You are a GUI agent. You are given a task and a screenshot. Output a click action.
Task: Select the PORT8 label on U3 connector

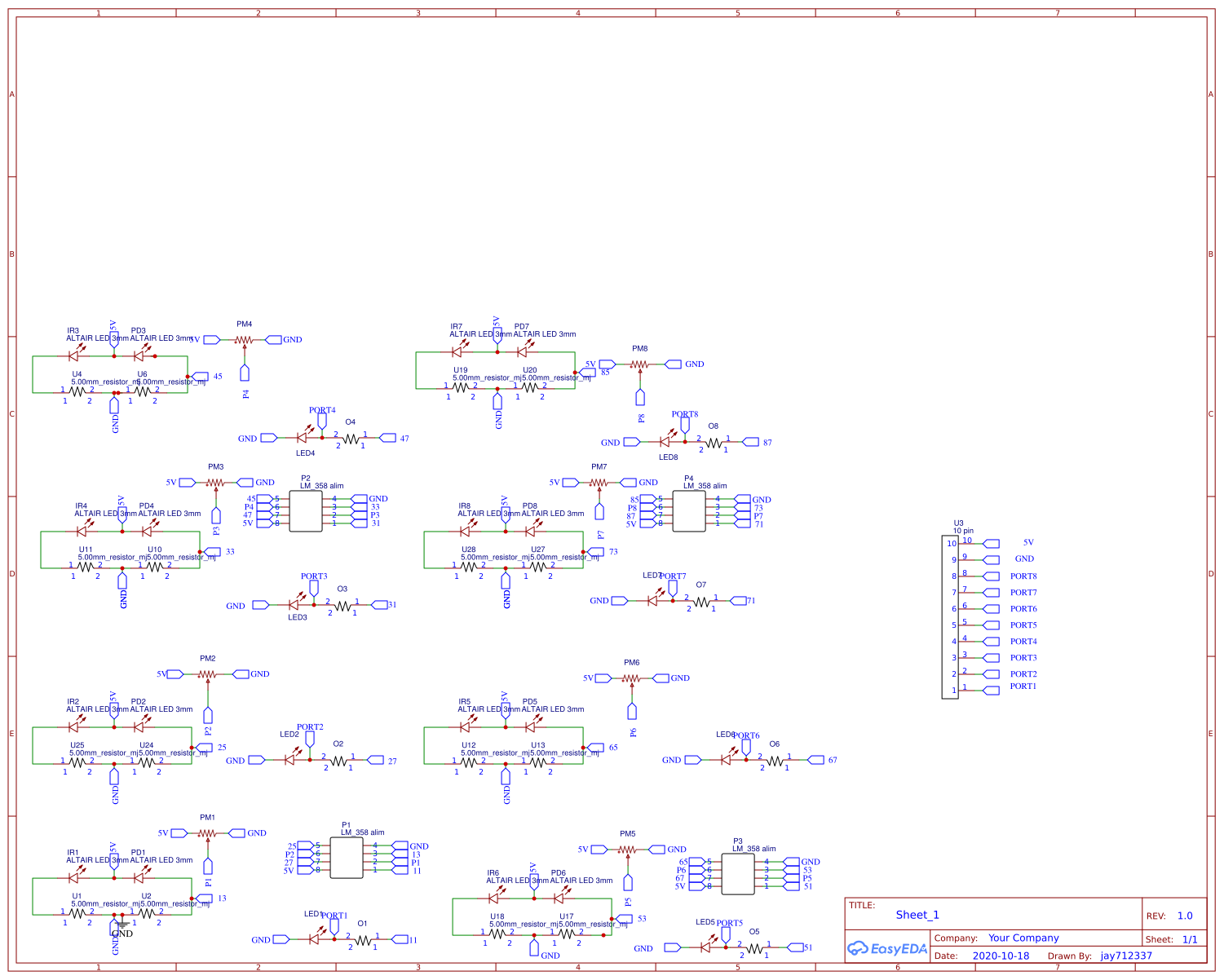[1023, 576]
